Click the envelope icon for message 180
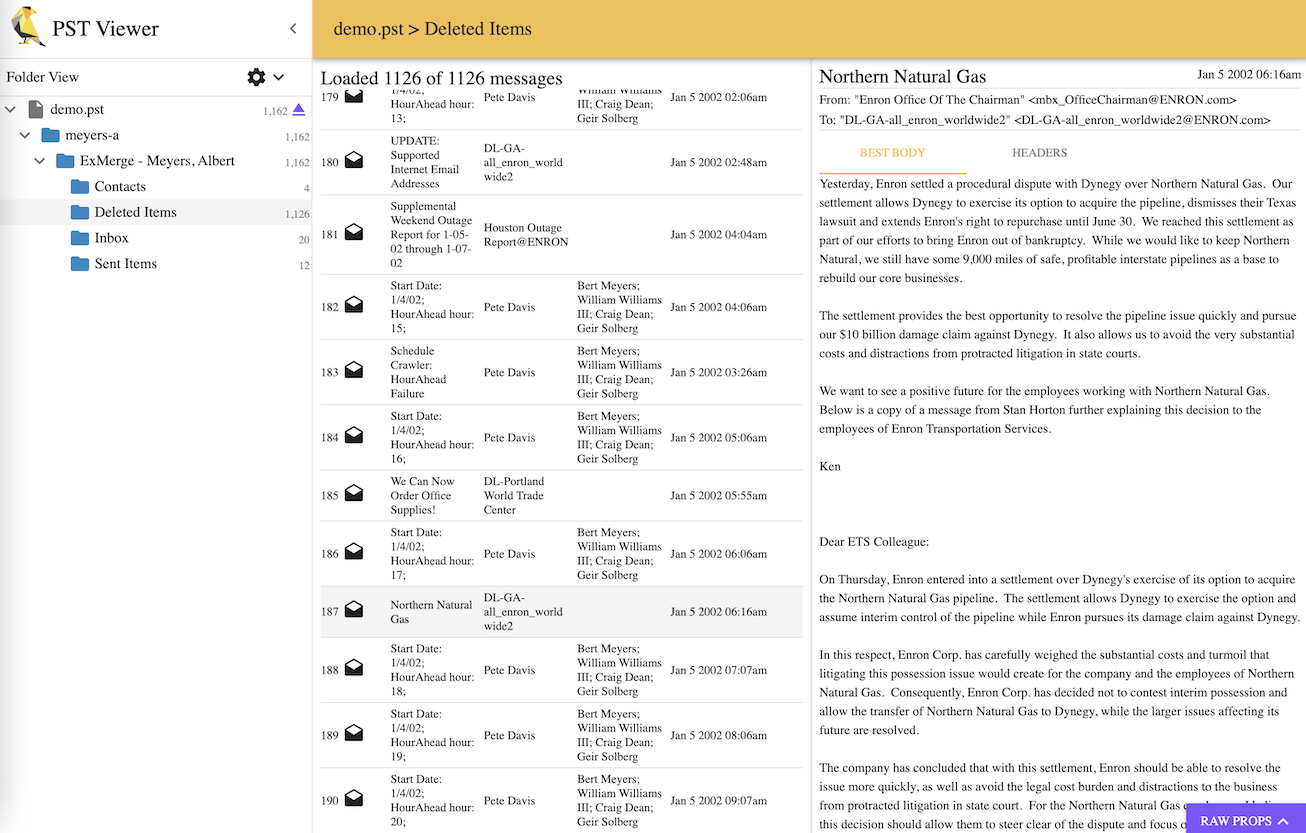 pos(354,162)
